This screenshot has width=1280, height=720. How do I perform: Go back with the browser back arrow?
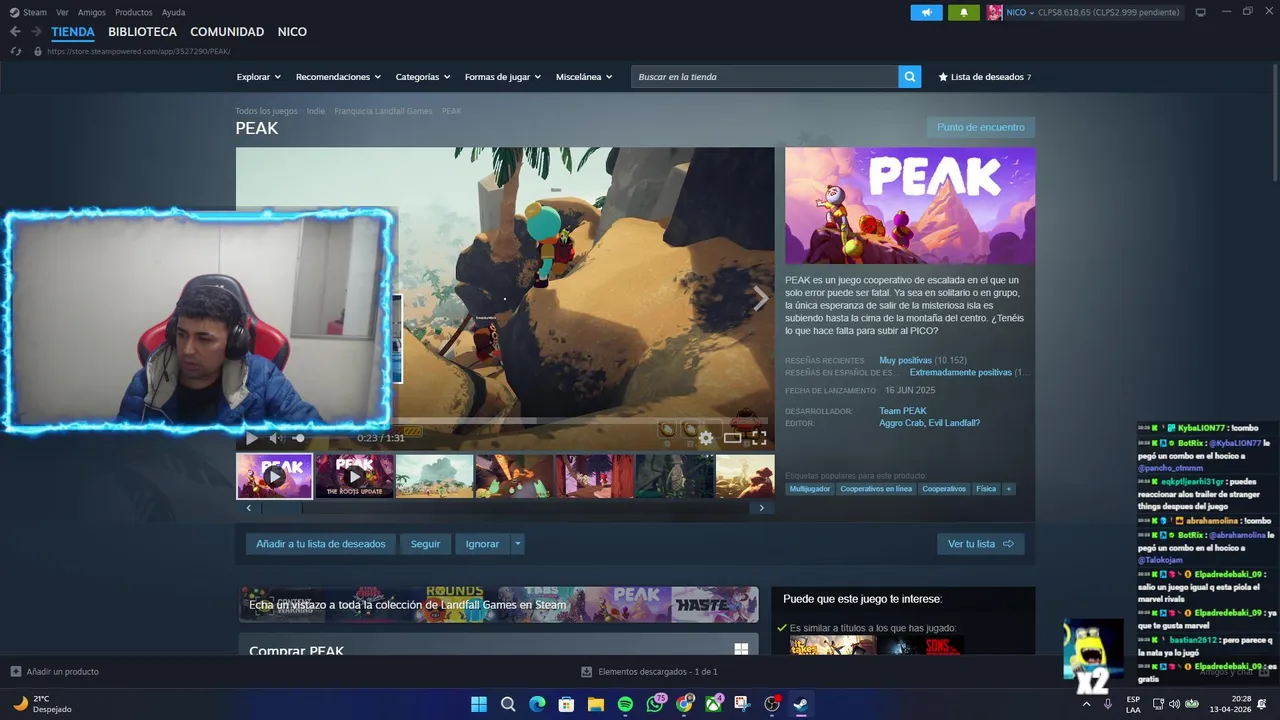(15, 32)
